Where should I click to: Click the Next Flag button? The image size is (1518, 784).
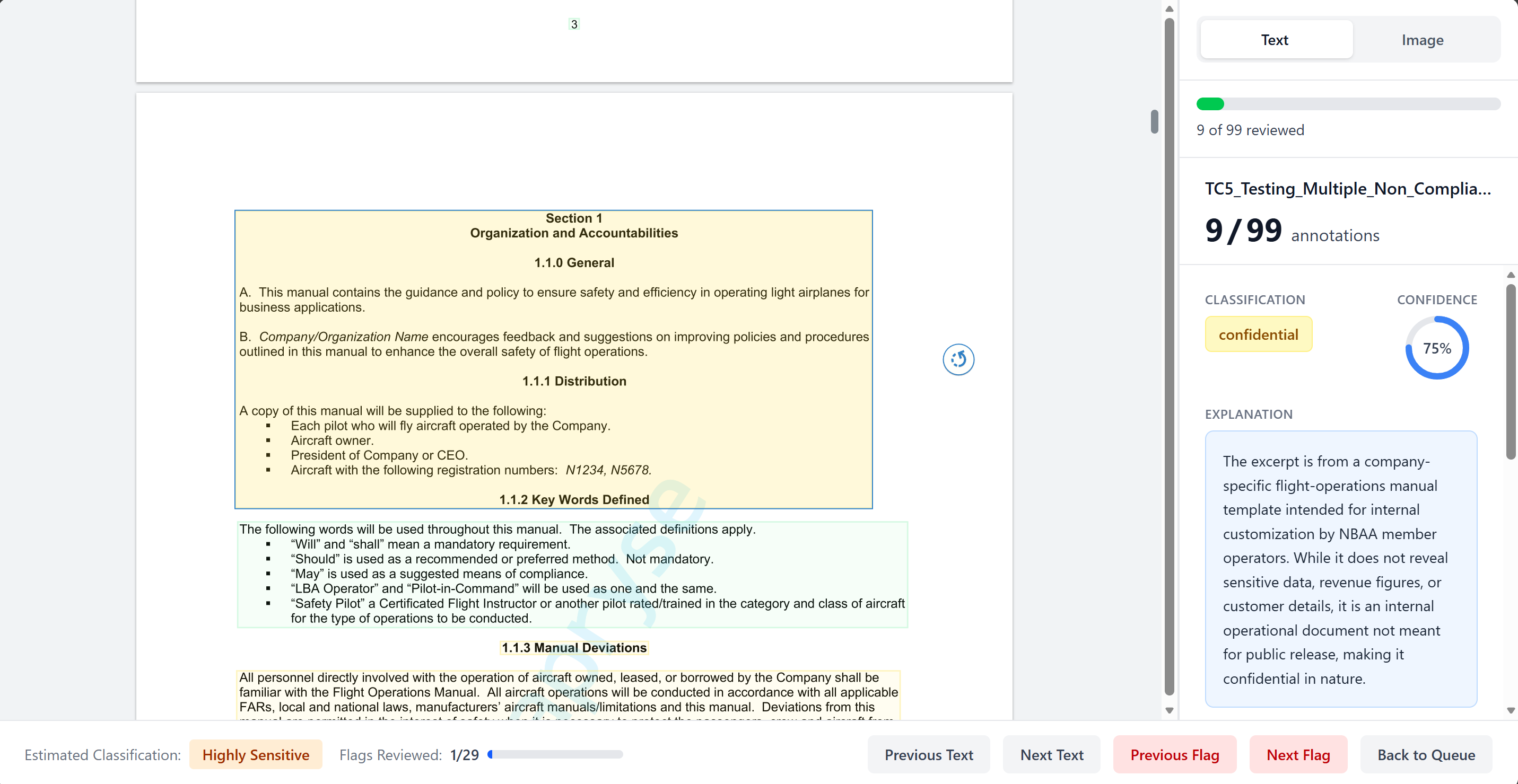point(1298,754)
